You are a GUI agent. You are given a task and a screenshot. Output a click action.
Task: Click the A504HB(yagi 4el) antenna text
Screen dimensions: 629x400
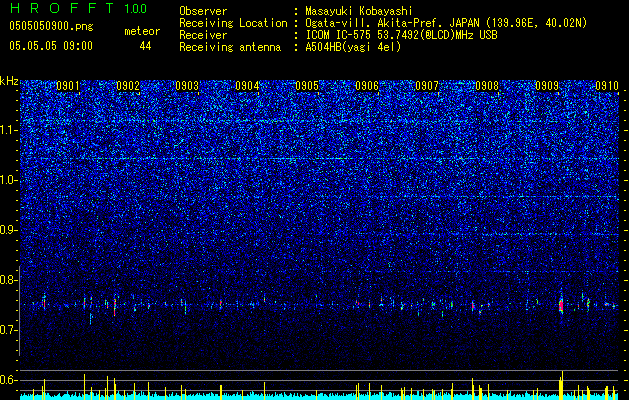point(353,47)
